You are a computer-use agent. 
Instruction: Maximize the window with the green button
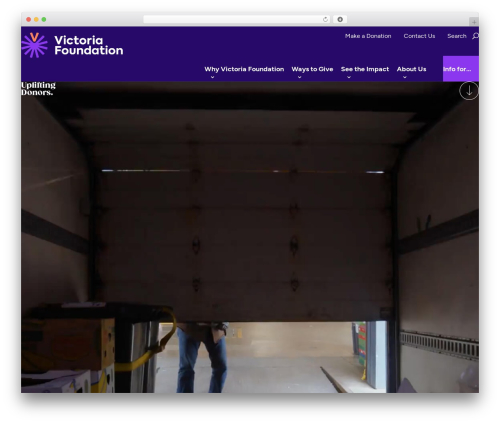pyautogui.click(x=44, y=20)
